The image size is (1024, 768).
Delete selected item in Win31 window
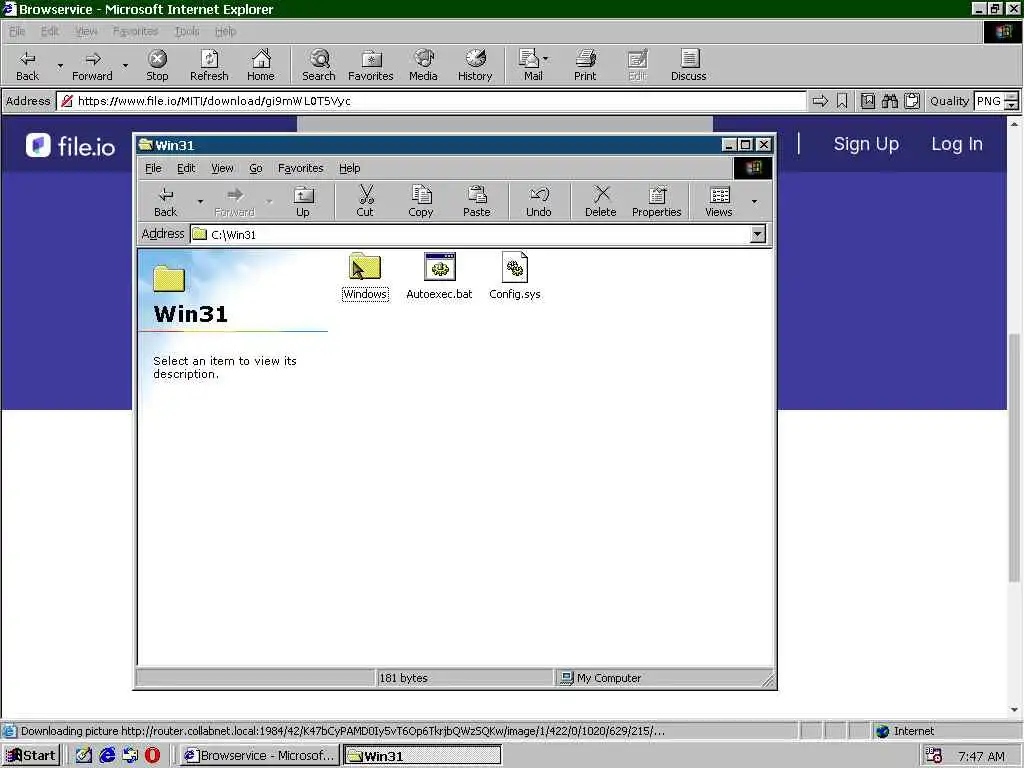[601, 201]
